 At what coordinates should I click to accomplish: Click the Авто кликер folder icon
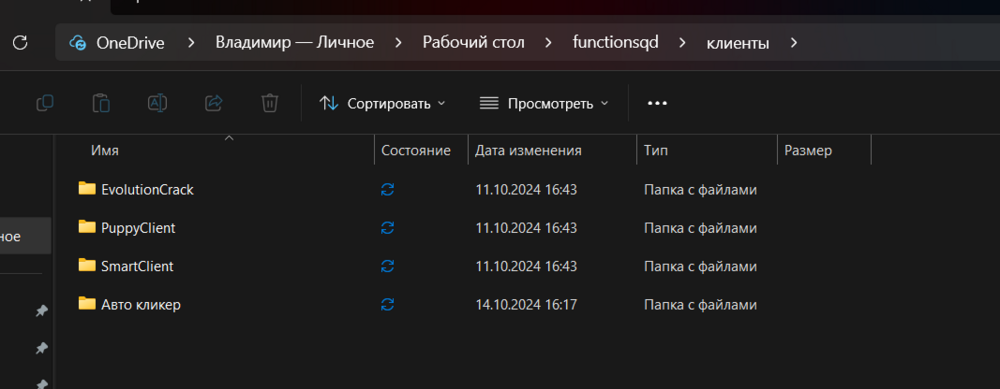coord(87,304)
